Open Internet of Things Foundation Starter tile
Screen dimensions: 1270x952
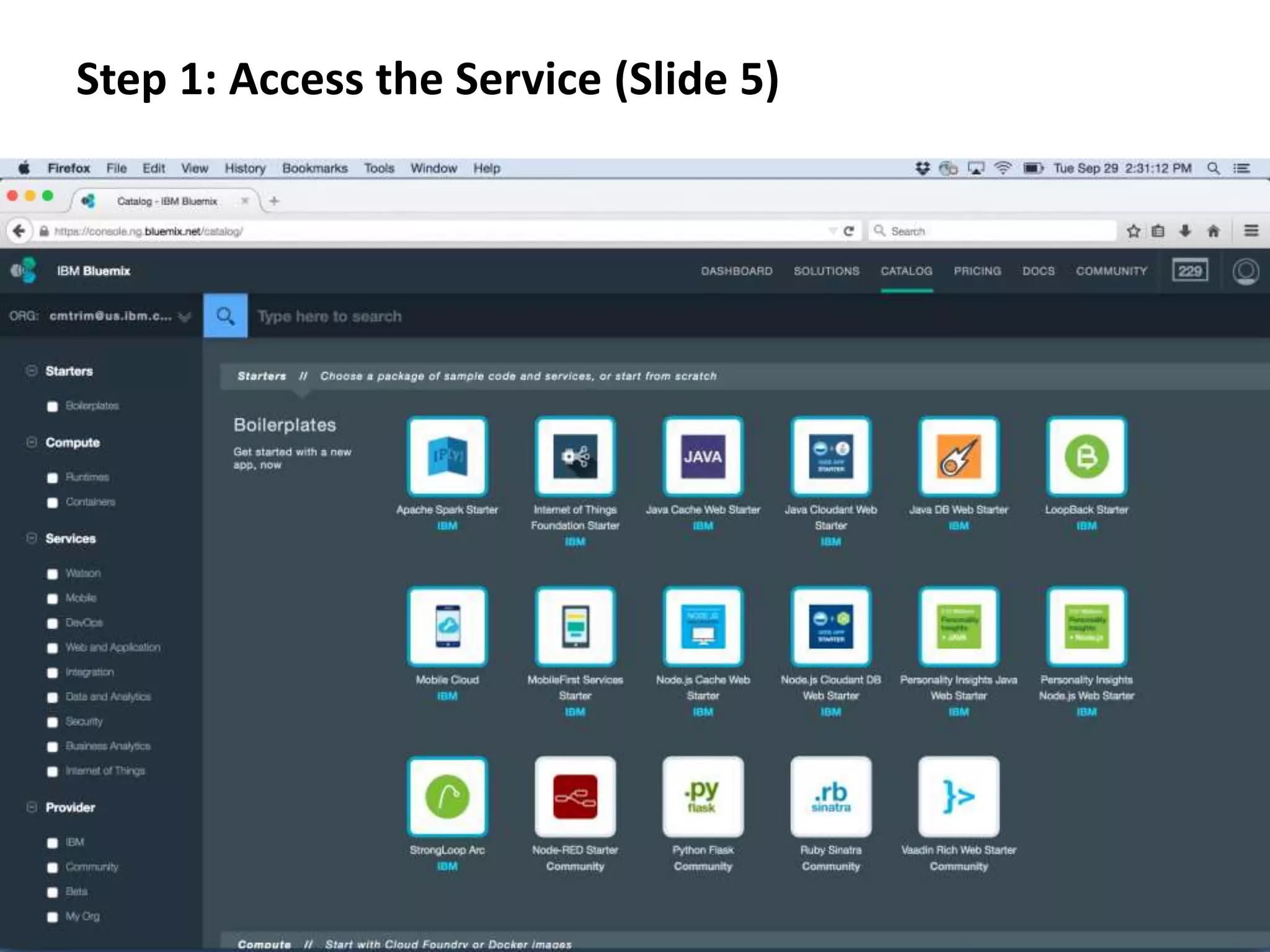575,457
